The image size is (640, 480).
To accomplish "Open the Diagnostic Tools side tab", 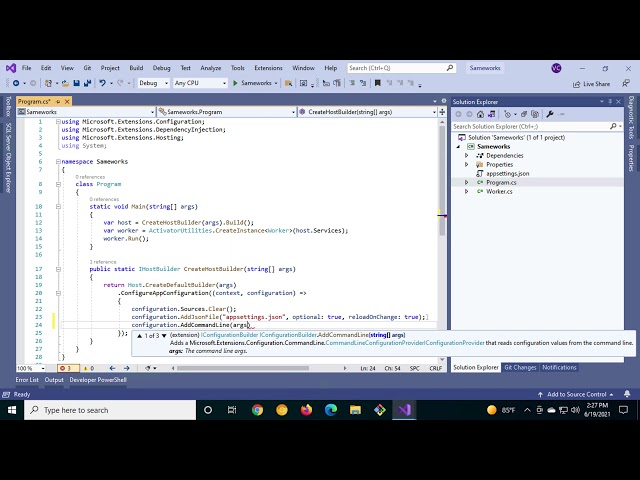I will click(631, 118).
